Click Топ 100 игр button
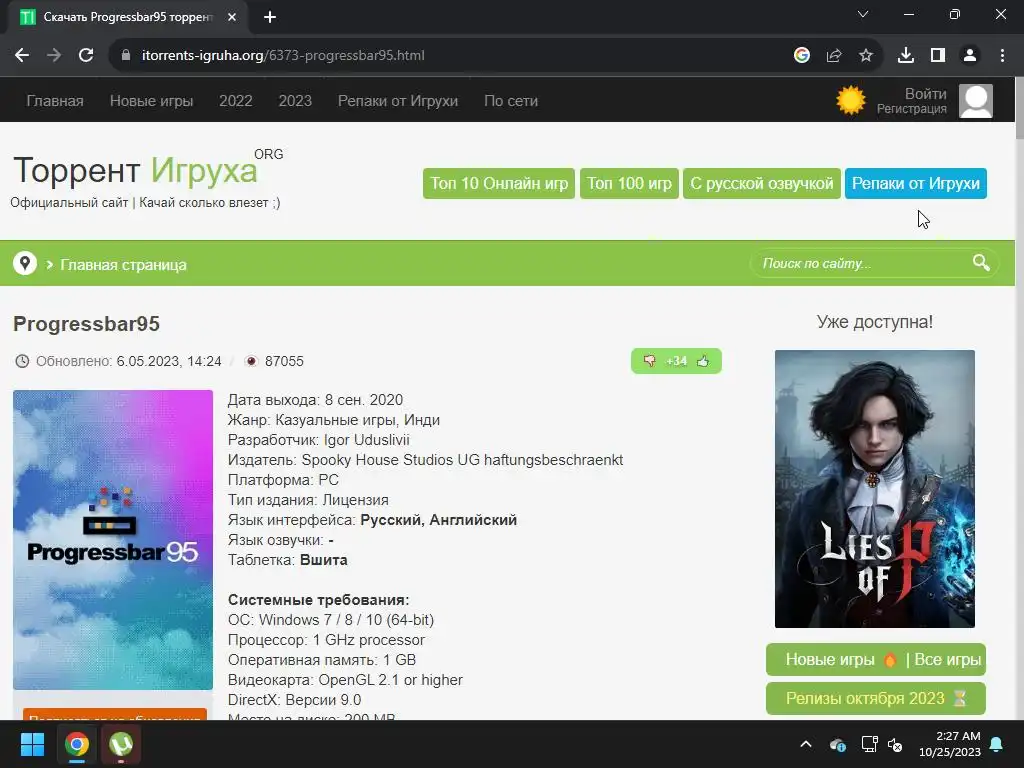Image resolution: width=1024 pixels, height=768 pixels. click(629, 184)
